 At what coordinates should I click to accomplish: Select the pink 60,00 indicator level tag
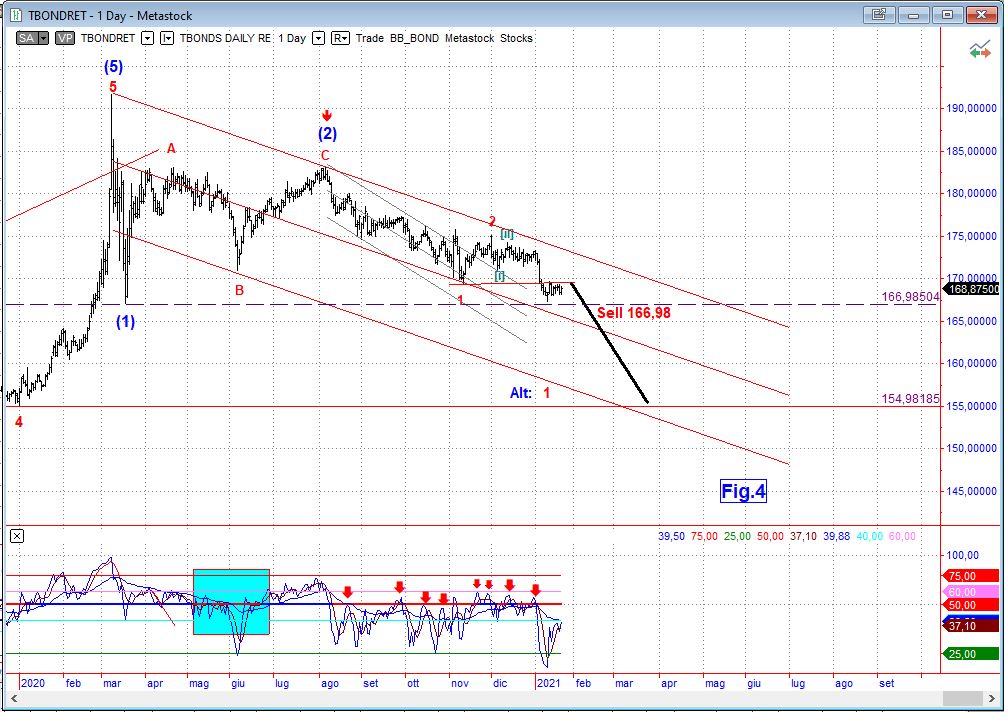pyautogui.click(x=973, y=592)
